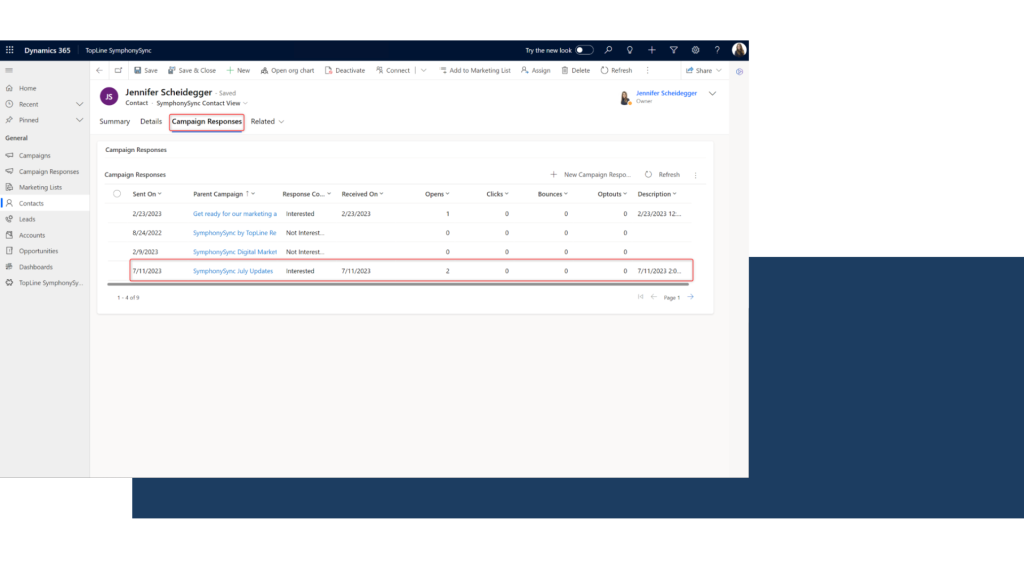Open Campaign Responses in the sidebar
Viewport: 1024px width, 576px height.
(48, 171)
